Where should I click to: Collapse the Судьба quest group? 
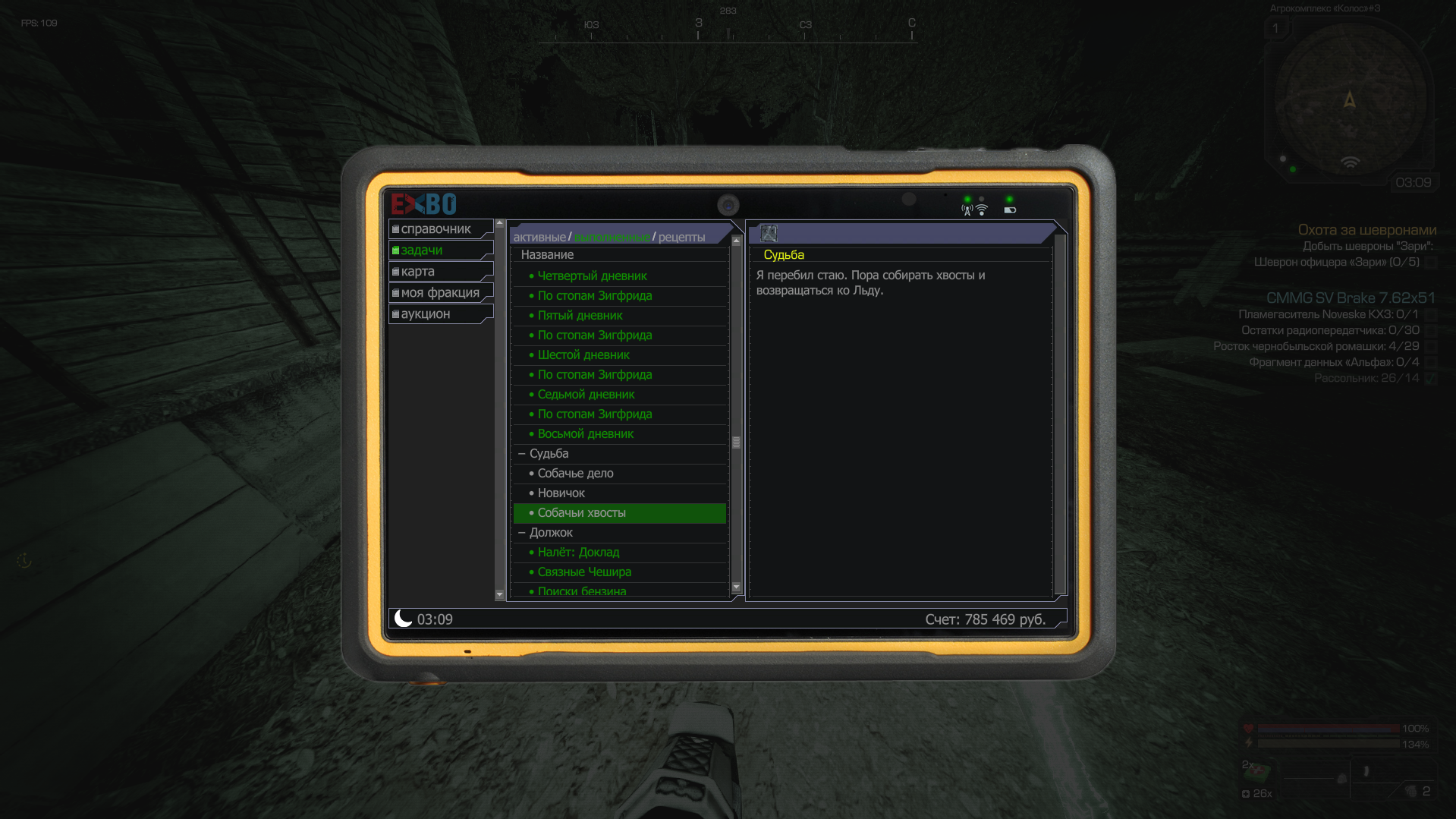(x=522, y=454)
